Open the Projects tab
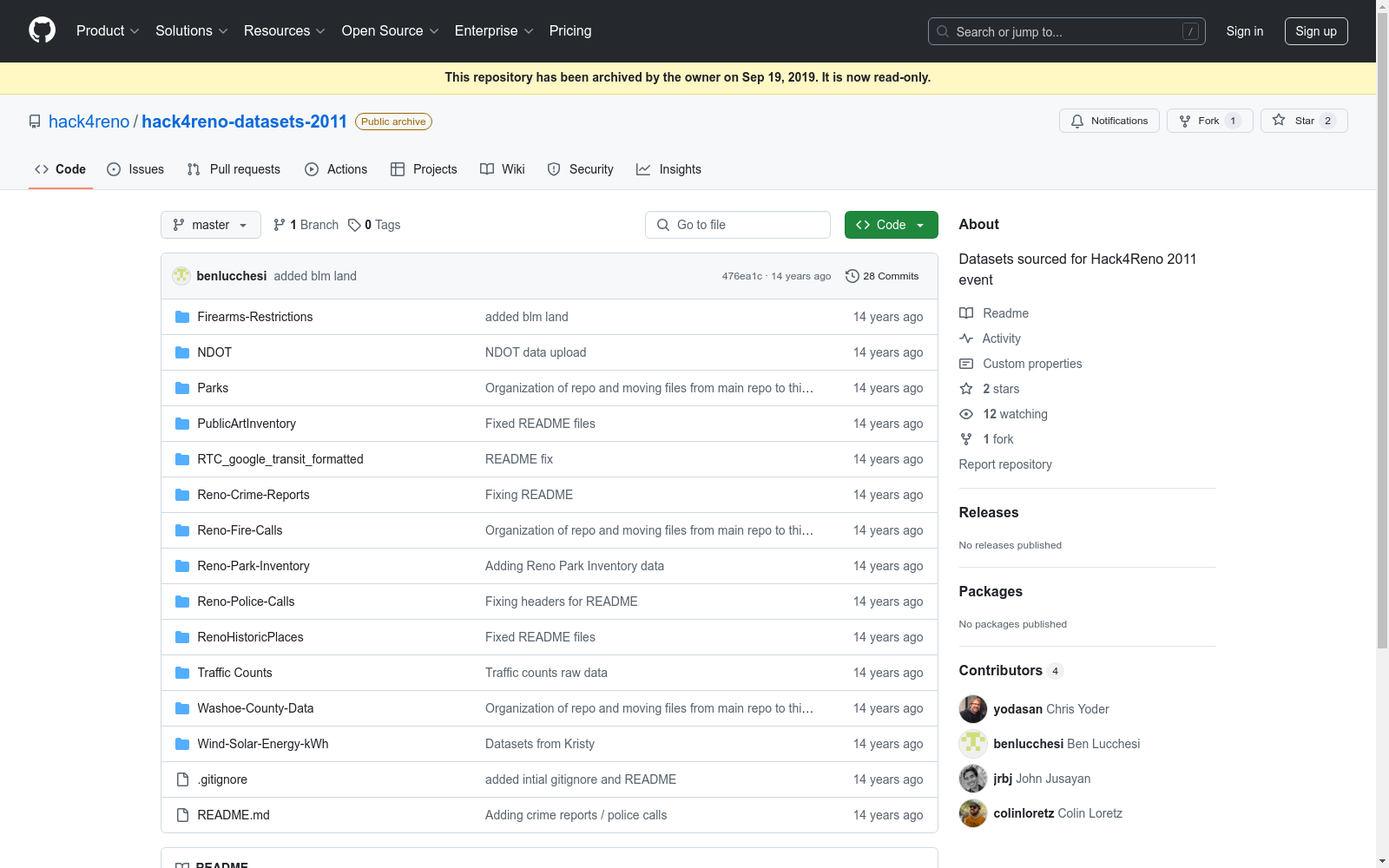This screenshot has width=1389, height=868. tap(424, 169)
